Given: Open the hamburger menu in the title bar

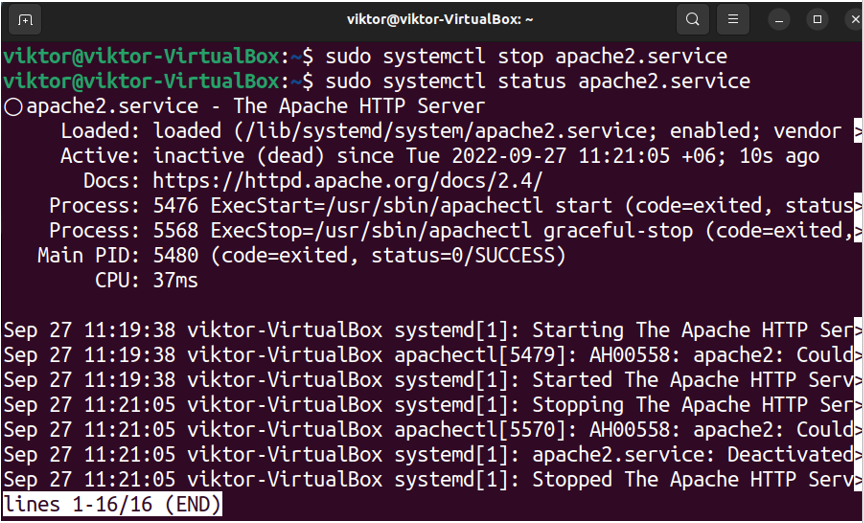Looking at the screenshot, I should pos(733,20).
